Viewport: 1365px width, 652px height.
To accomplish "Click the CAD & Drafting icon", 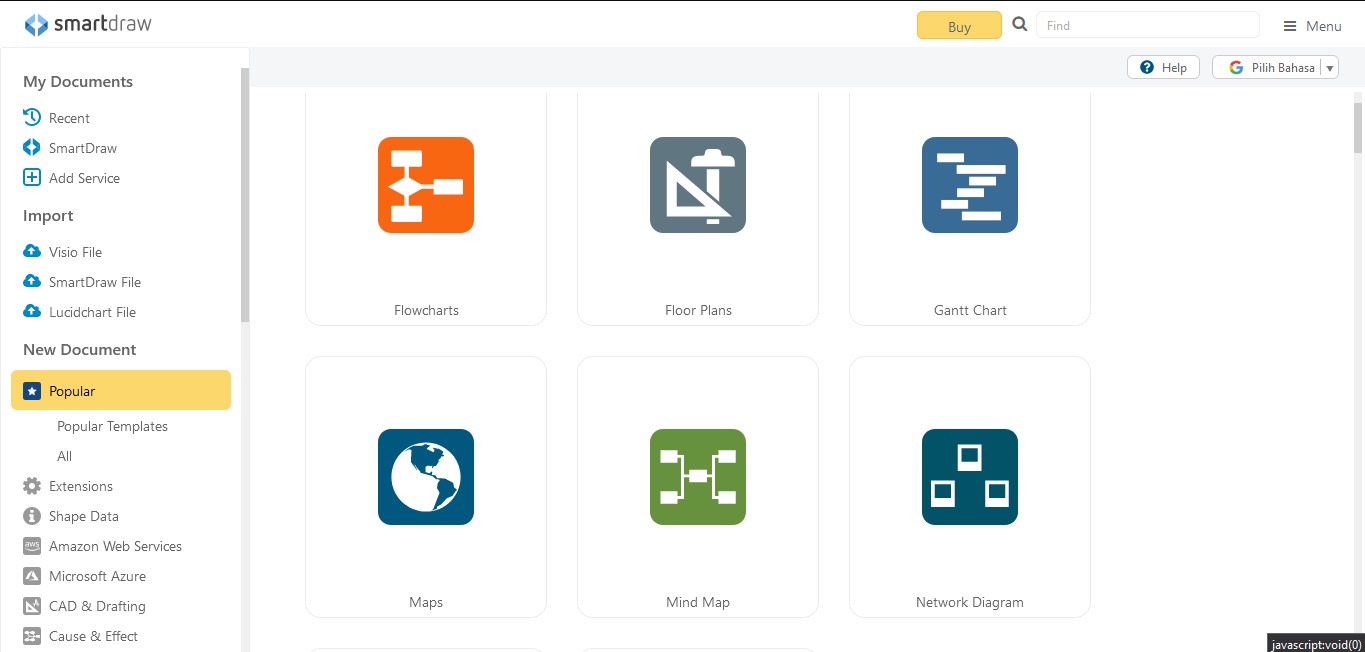I will [32, 606].
